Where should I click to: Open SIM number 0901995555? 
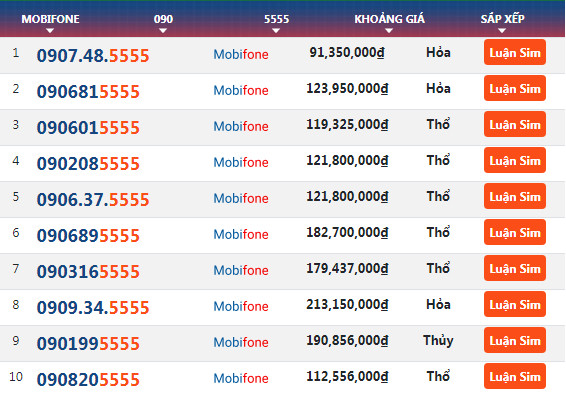coord(88,343)
